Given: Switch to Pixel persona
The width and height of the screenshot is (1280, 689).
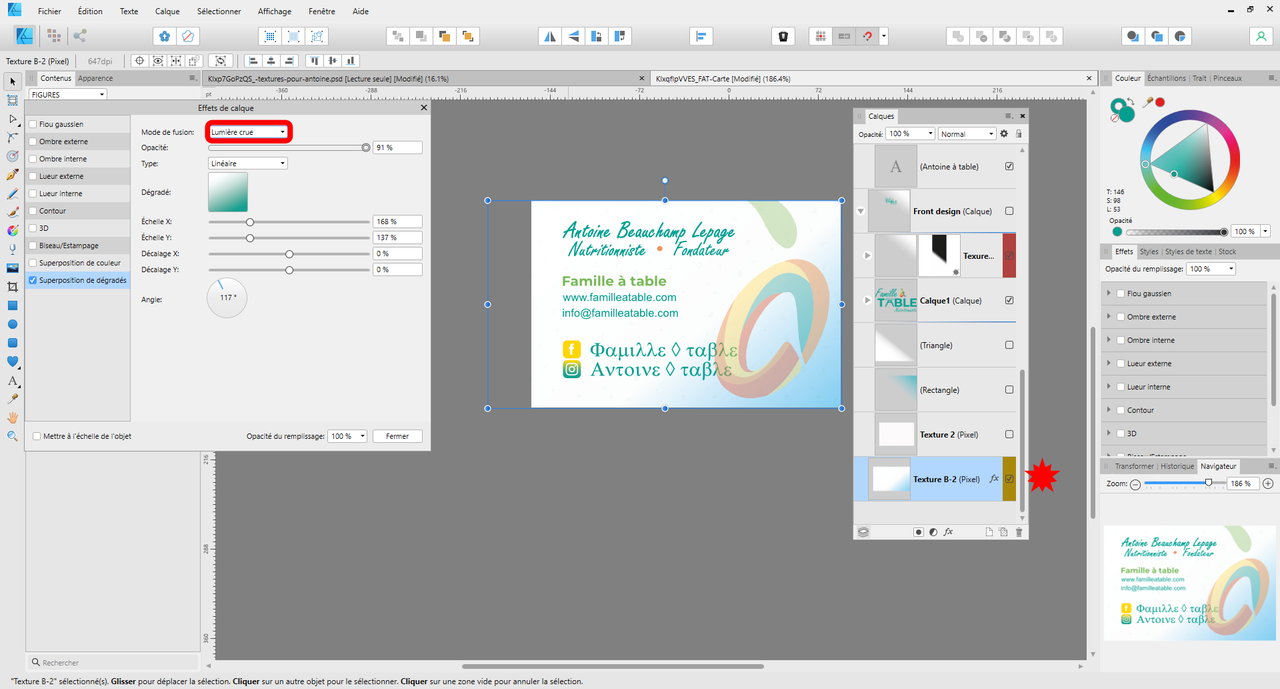Looking at the screenshot, I should [53, 36].
